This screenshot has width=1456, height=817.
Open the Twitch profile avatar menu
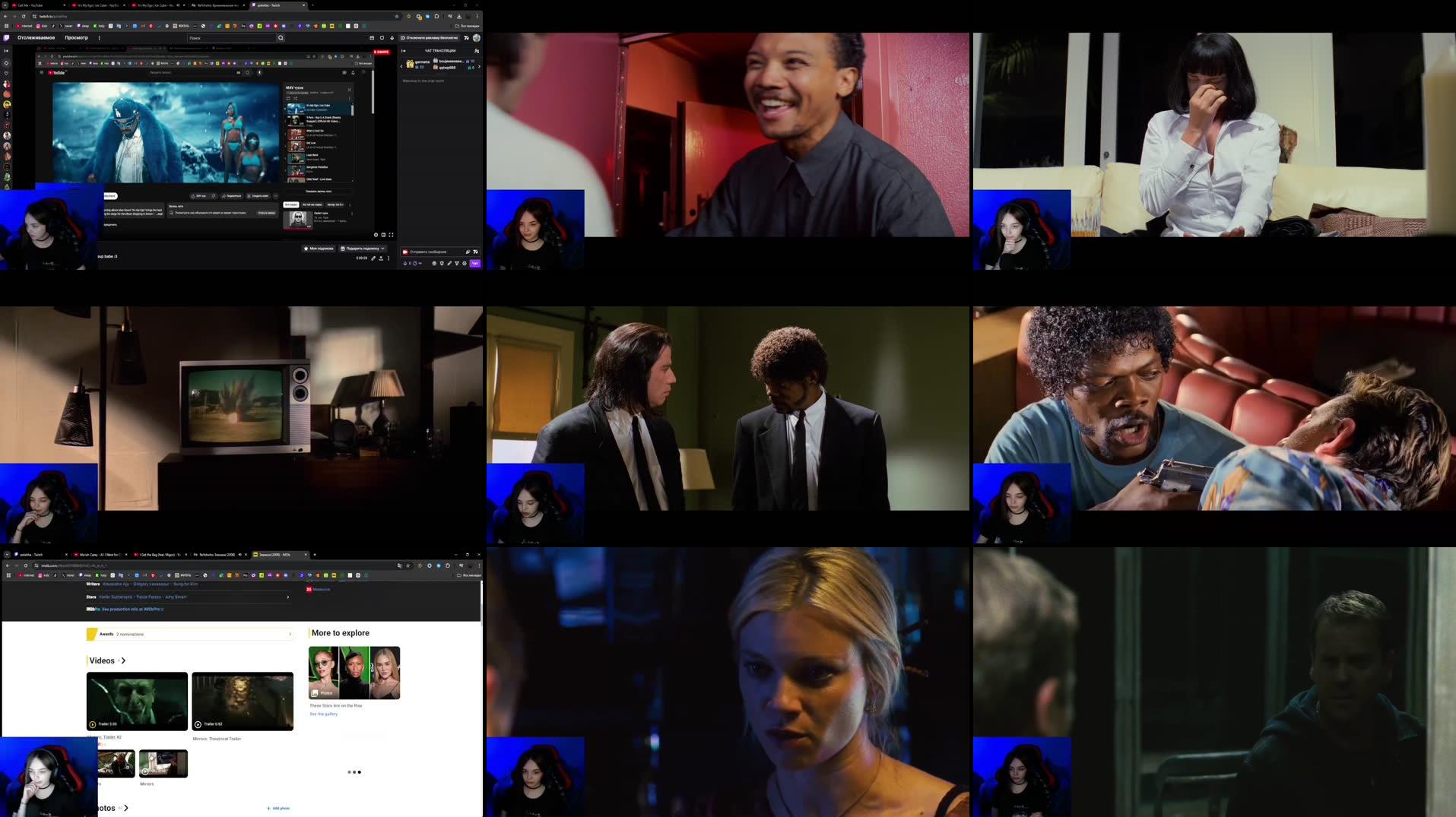477,37
